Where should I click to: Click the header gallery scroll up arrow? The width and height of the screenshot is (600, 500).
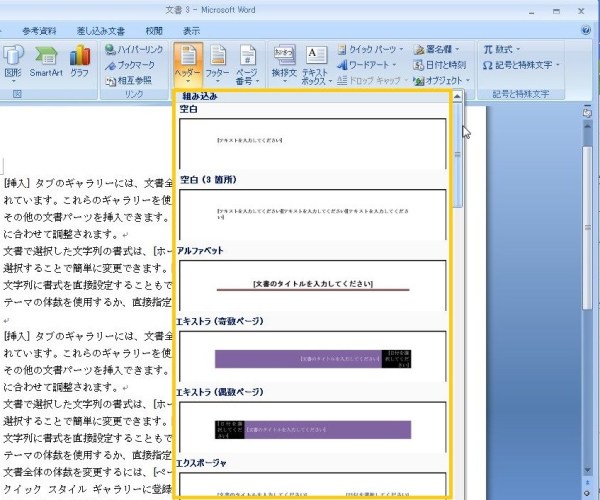point(457,98)
